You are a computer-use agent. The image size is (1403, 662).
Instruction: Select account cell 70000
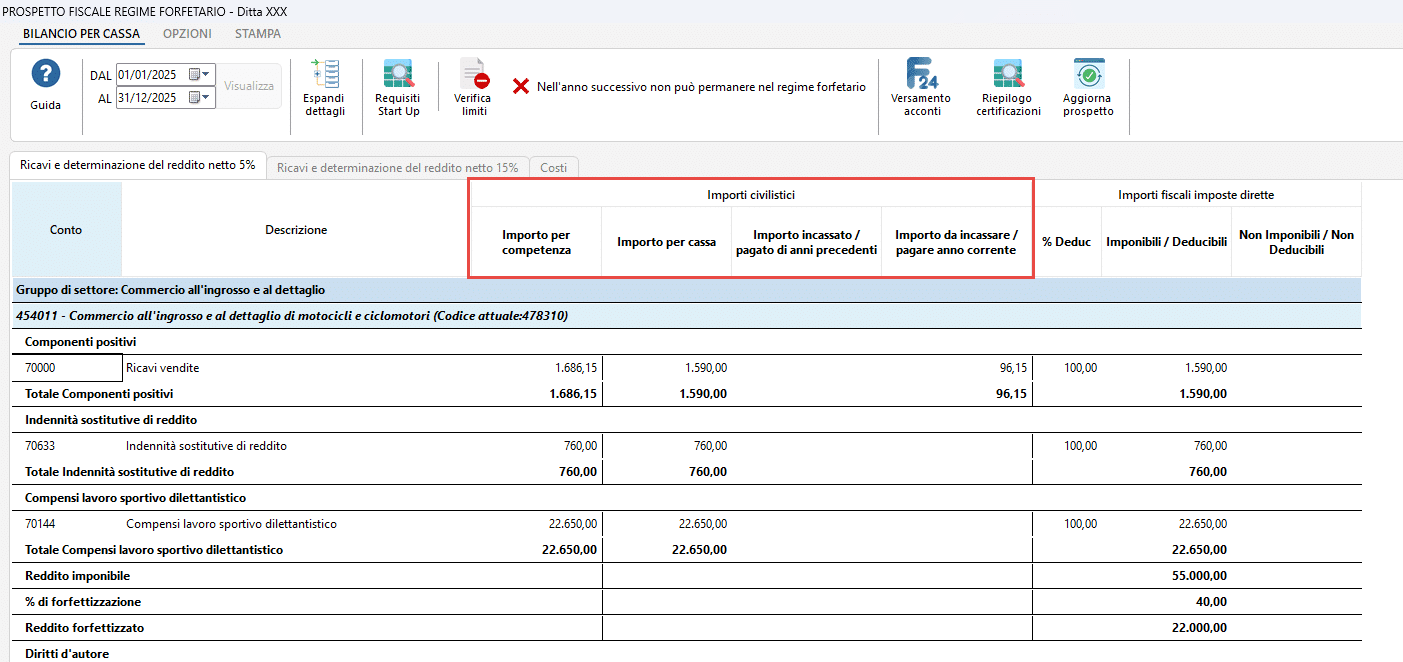coord(67,368)
